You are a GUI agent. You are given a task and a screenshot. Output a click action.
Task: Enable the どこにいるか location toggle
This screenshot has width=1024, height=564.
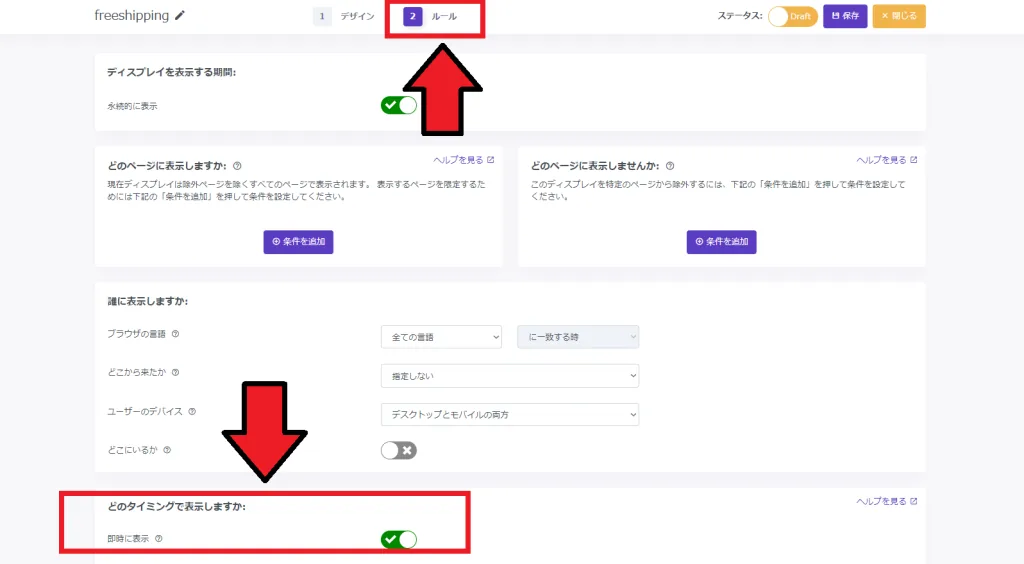[x=398, y=450]
